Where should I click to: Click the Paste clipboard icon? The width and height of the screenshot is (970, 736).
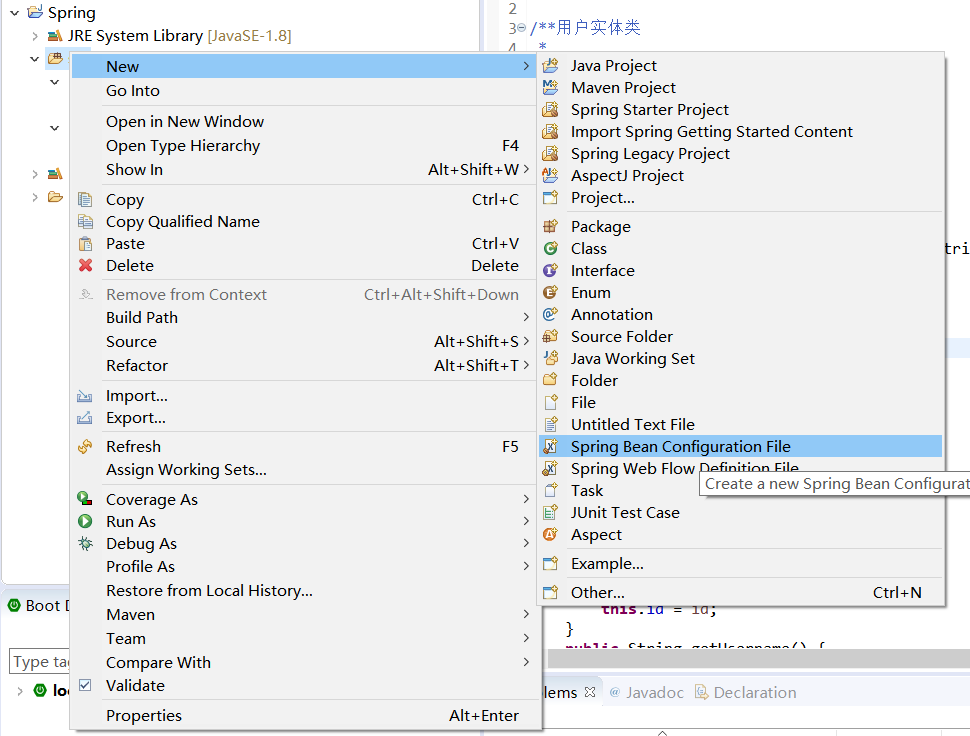85,244
